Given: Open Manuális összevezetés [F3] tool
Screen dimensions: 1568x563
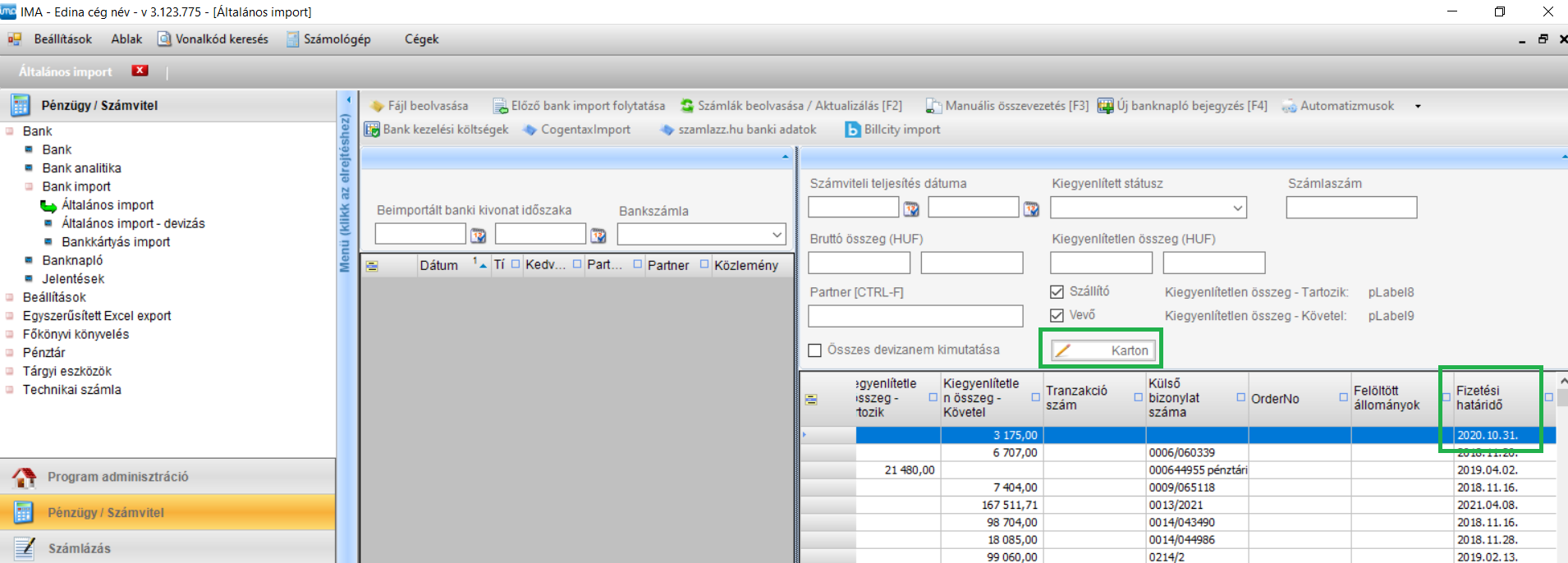Looking at the screenshot, I should coord(933,106).
